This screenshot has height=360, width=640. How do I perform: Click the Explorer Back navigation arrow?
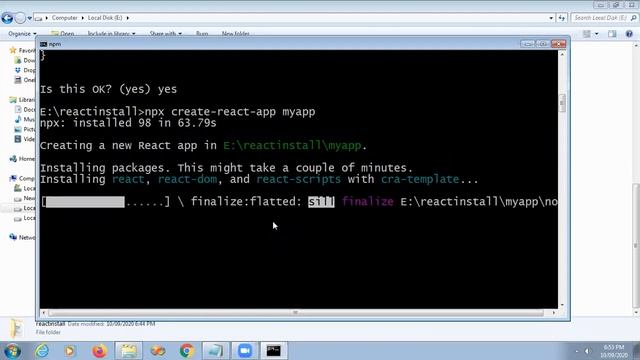click(x=7, y=18)
